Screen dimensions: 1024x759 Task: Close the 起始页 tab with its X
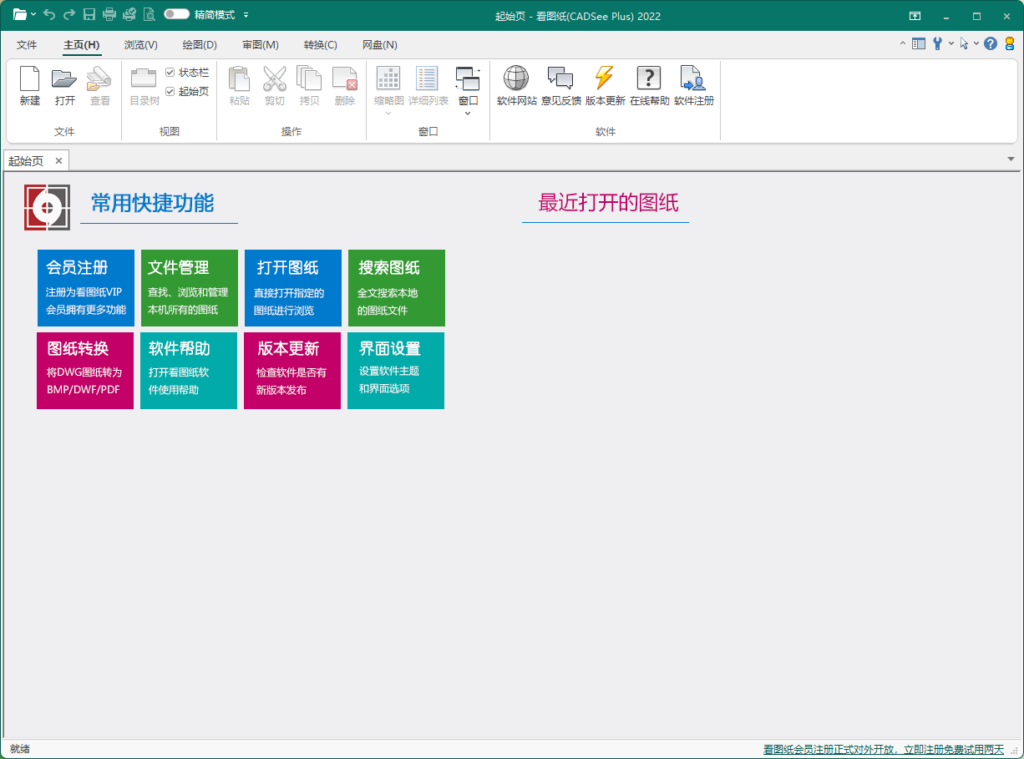coord(59,161)
